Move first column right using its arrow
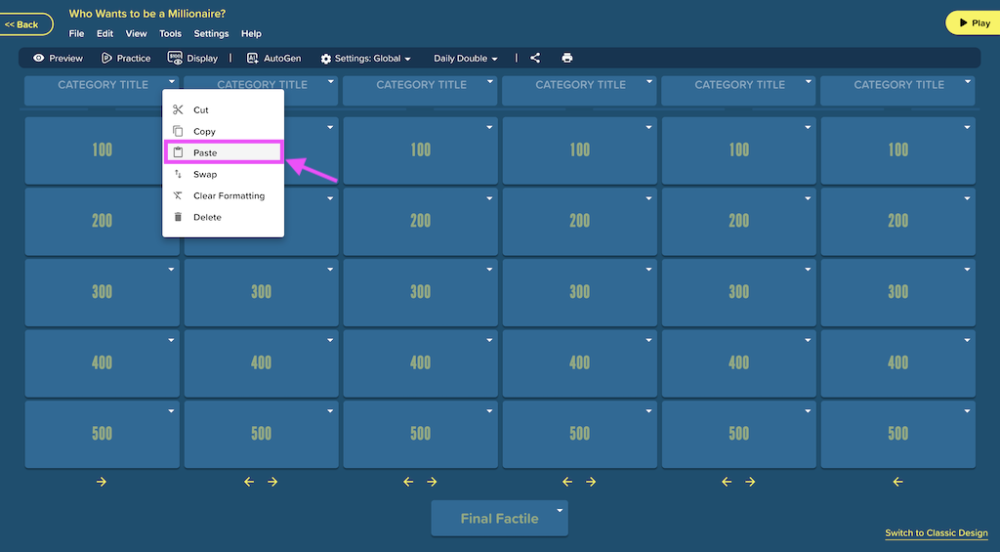1000x552 pixels. click(101, 482)
